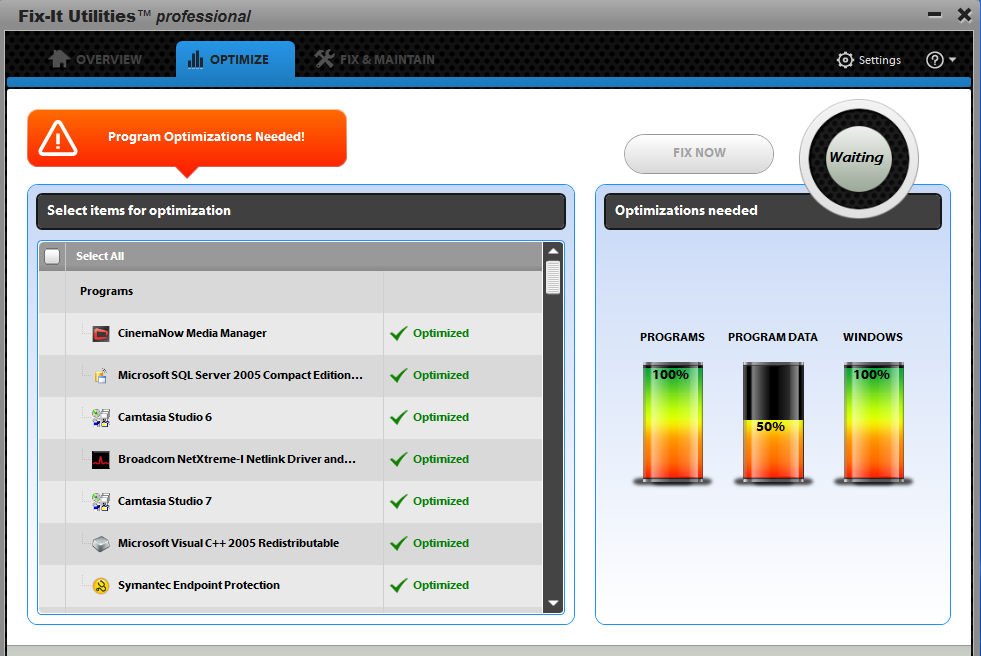Select the Optimize tab
Image resolution: width=981 pixels, height=656 pixels.
235,59
